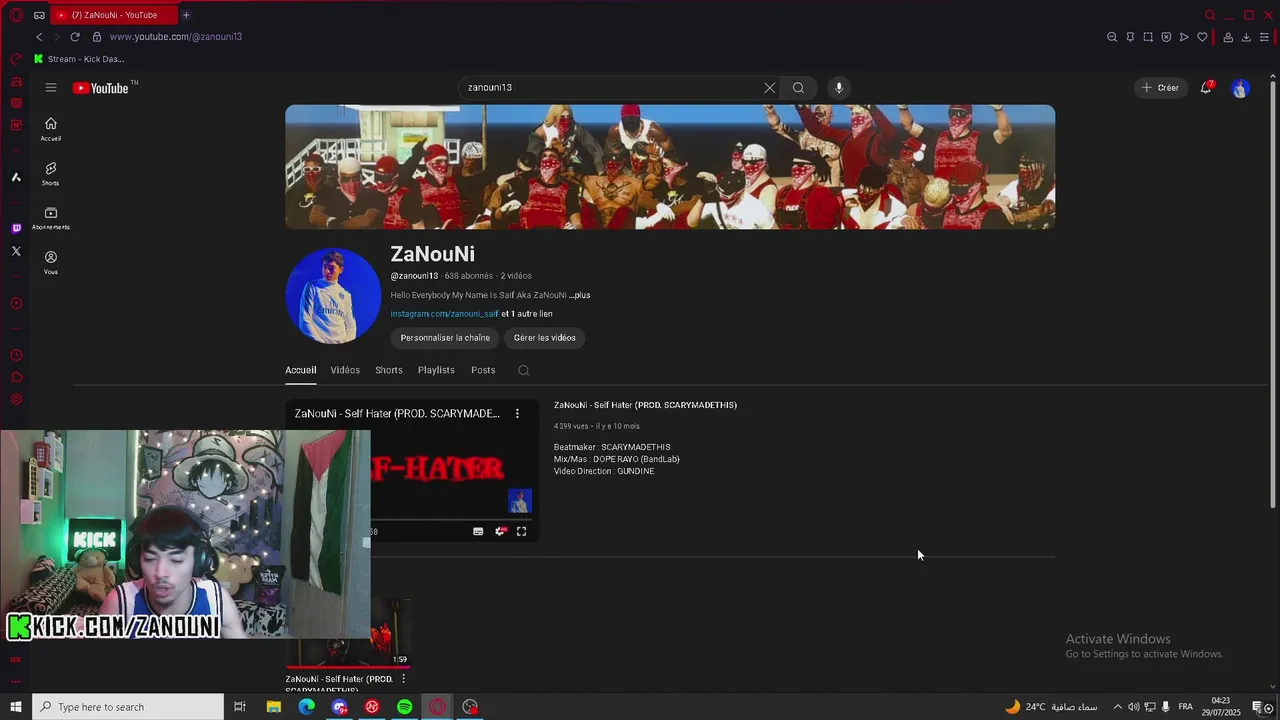
Task: Open the instagram.com/zanouni_saif link
Action: click(x=444, y=314)
